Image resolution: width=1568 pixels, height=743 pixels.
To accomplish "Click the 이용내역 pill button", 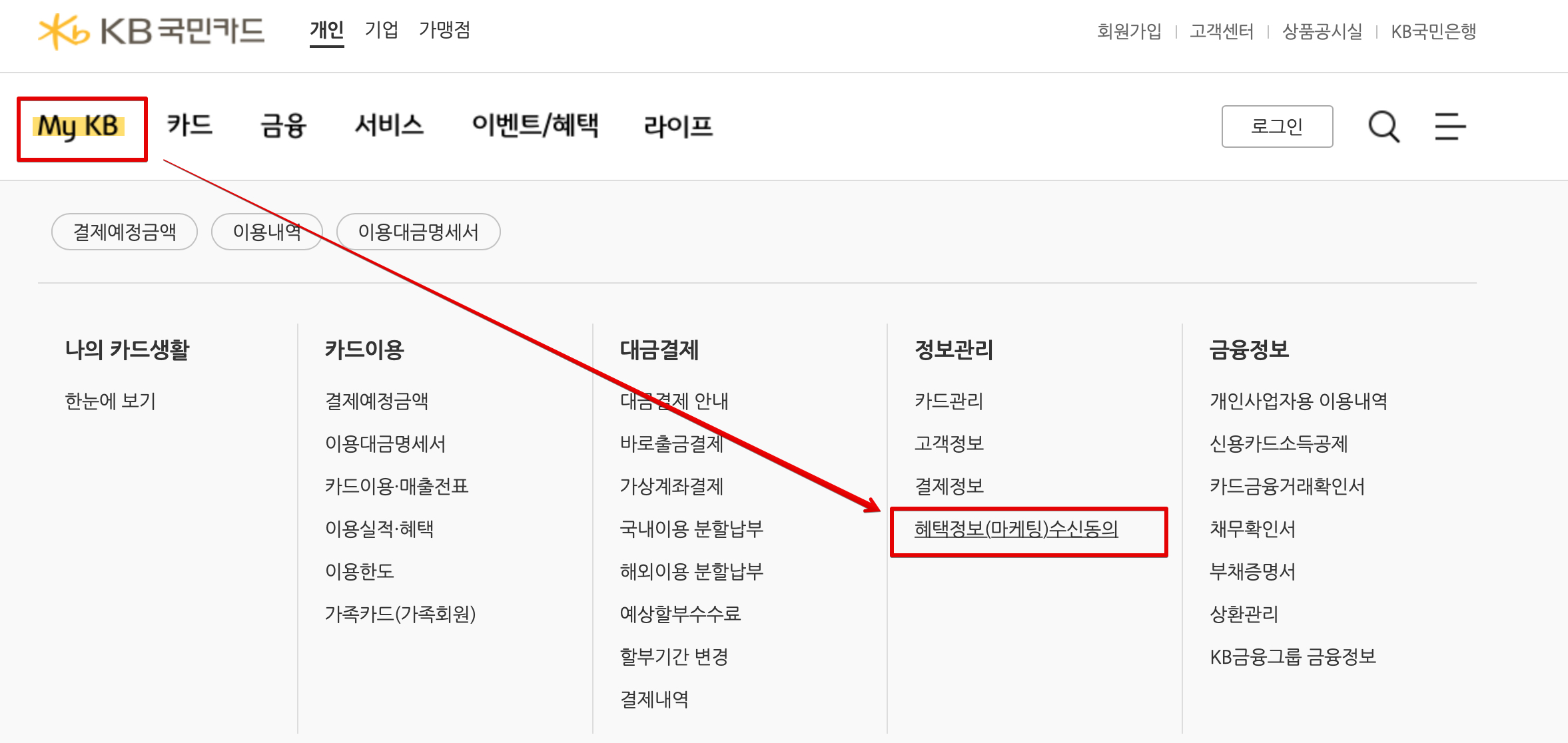I will click(267, 232).
